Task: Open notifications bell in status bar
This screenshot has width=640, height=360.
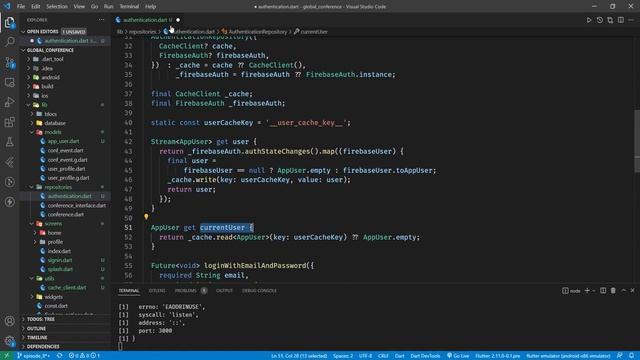Action: click(x=631, y=356)
